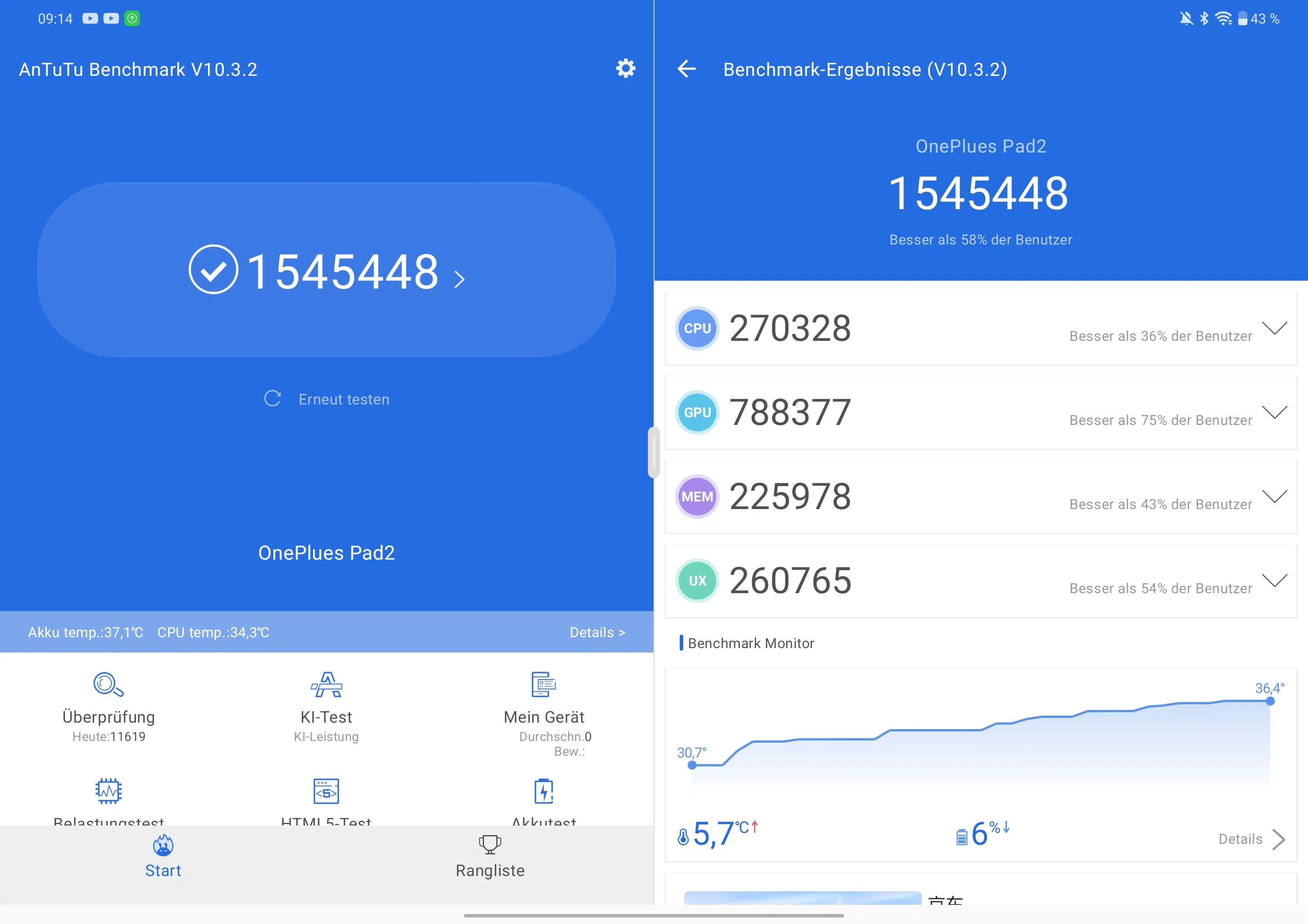The height and width of the screenshot is (924, 1308).
Task: Expand the MEM score 225978 row
Action: (1274, 496)
